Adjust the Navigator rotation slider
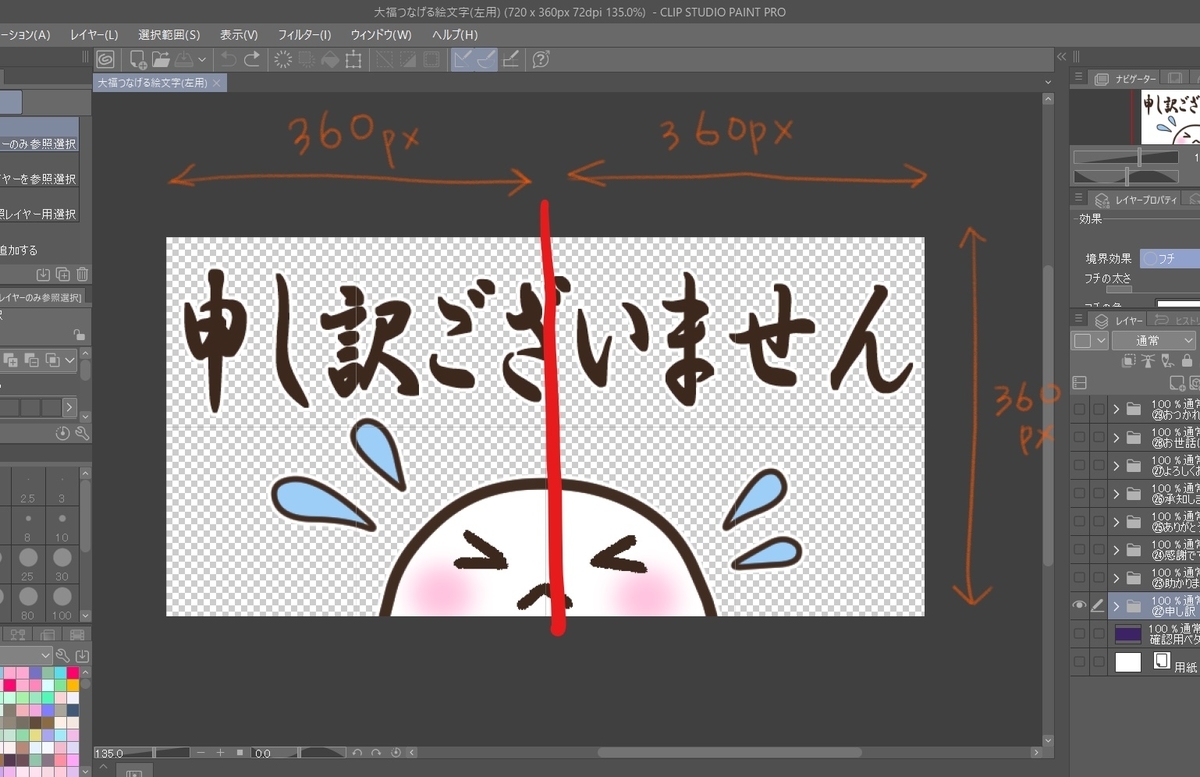 1126,176
